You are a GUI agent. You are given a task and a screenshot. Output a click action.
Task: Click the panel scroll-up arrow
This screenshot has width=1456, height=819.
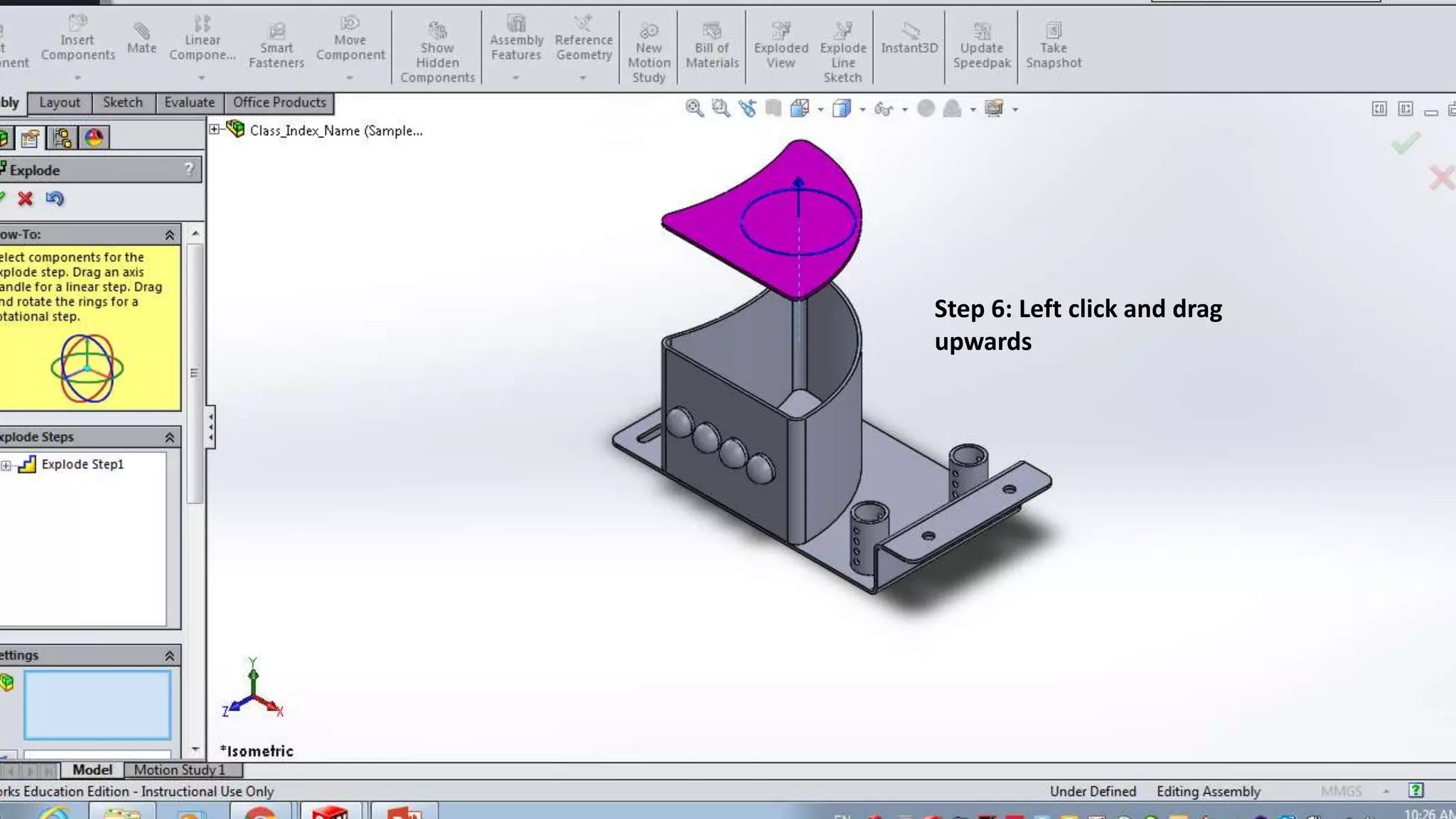(x=196, y=233)
